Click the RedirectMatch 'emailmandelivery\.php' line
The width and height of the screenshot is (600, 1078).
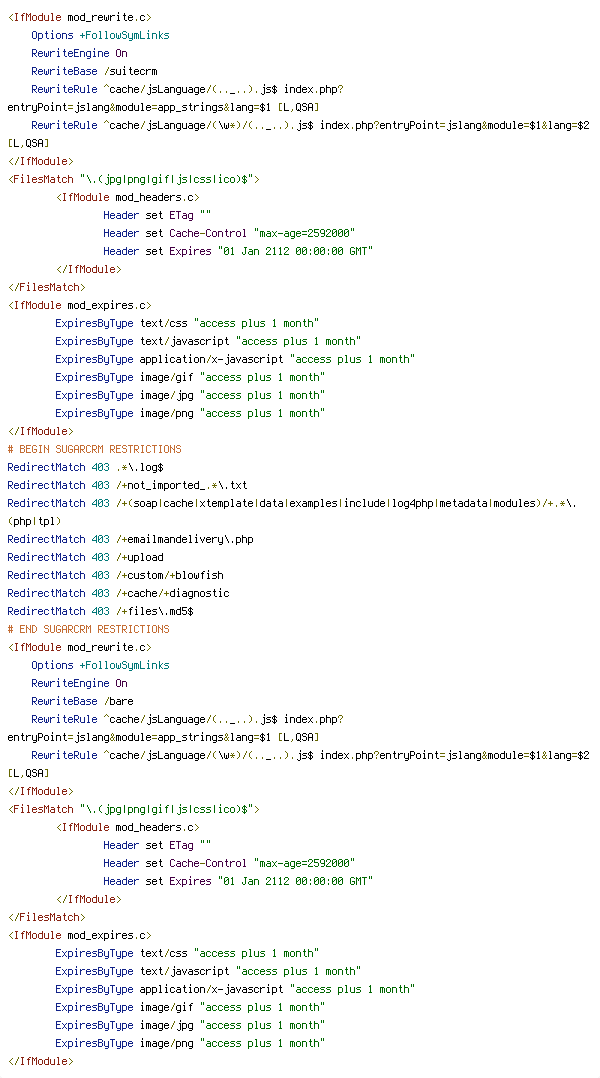click(131, 539)
